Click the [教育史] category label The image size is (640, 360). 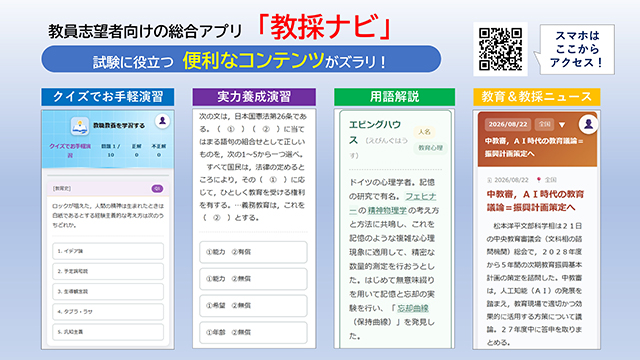62,189
